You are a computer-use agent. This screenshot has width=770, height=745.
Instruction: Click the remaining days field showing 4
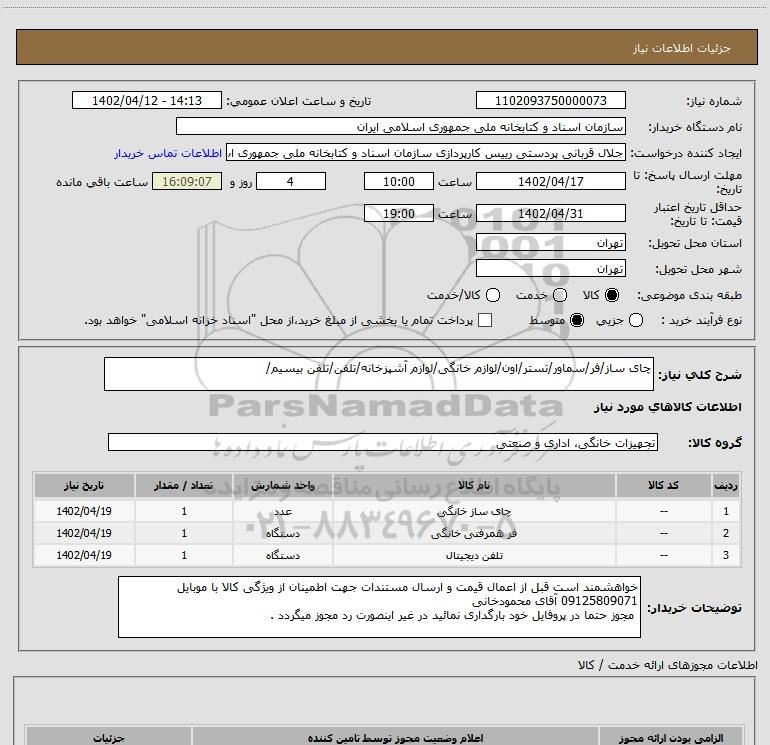pos(291,182)
